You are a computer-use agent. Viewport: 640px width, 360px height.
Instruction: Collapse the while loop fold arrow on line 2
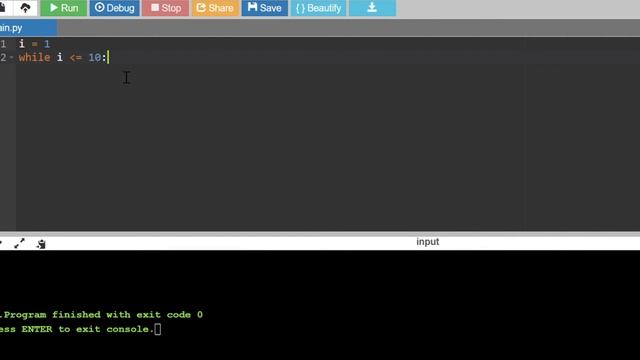(11, 58)
